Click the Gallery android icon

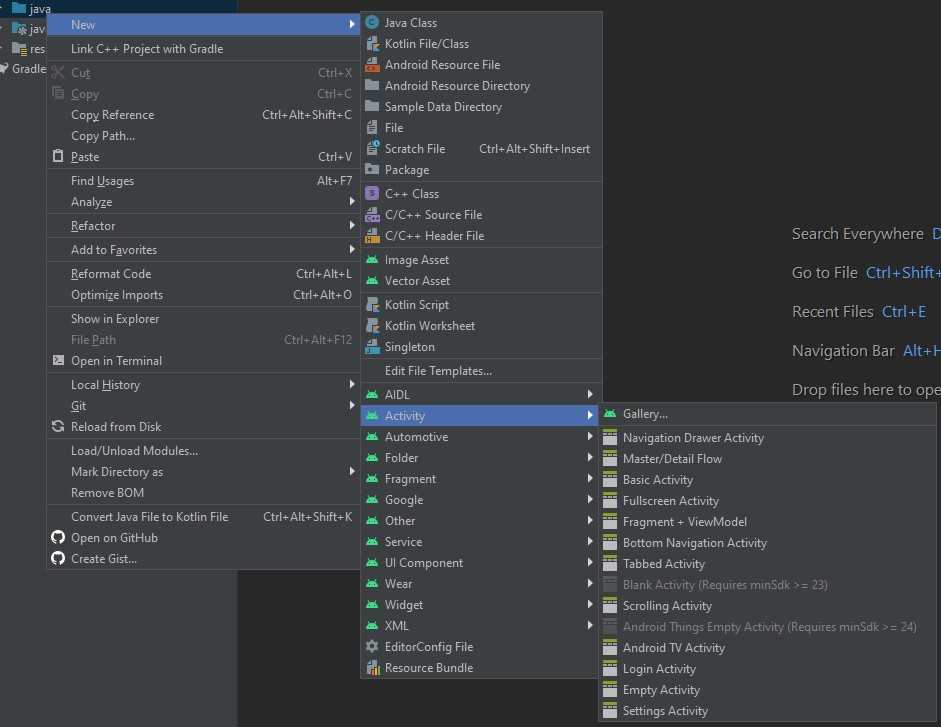[x=610, y=413]
